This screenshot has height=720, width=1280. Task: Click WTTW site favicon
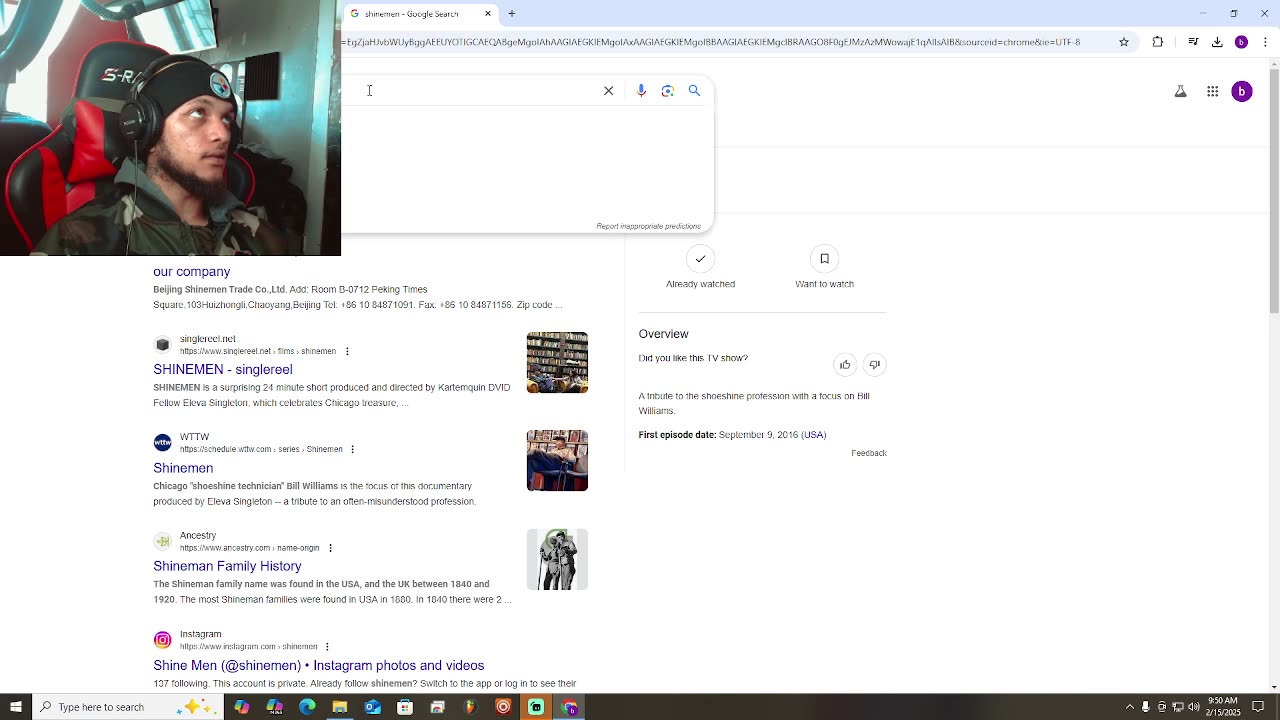pyautogui.click(x=162, y=443)
